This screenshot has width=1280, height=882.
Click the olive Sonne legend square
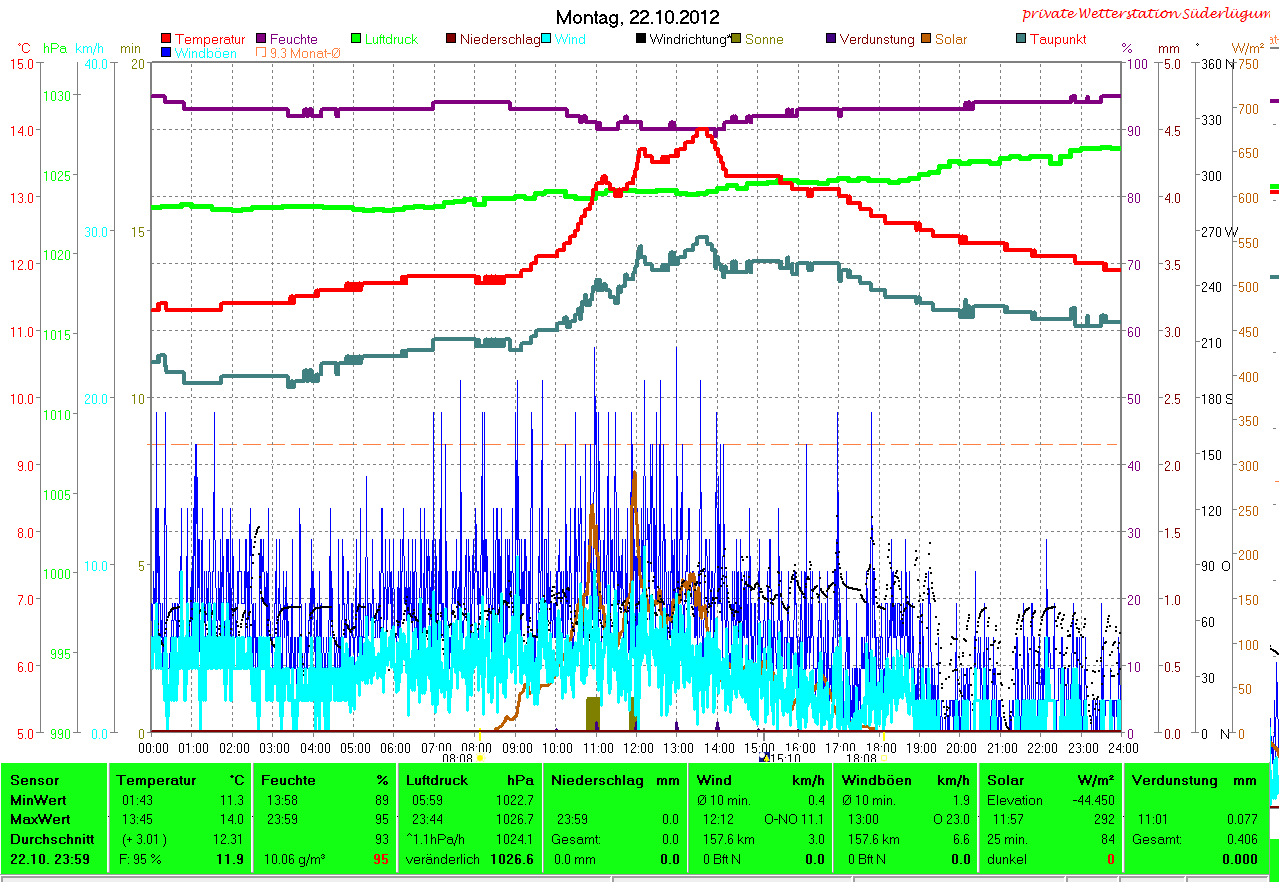[737, 40]
